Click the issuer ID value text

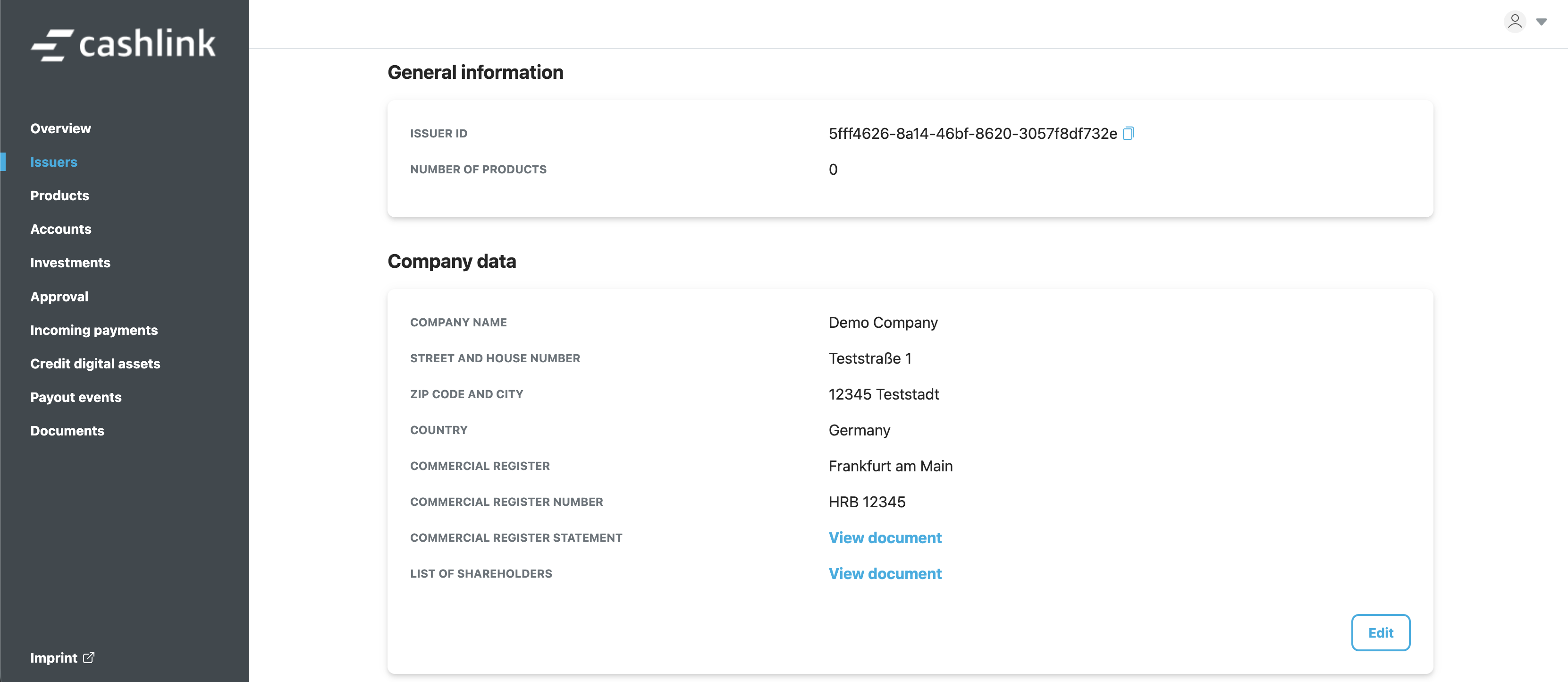[972, 134]
